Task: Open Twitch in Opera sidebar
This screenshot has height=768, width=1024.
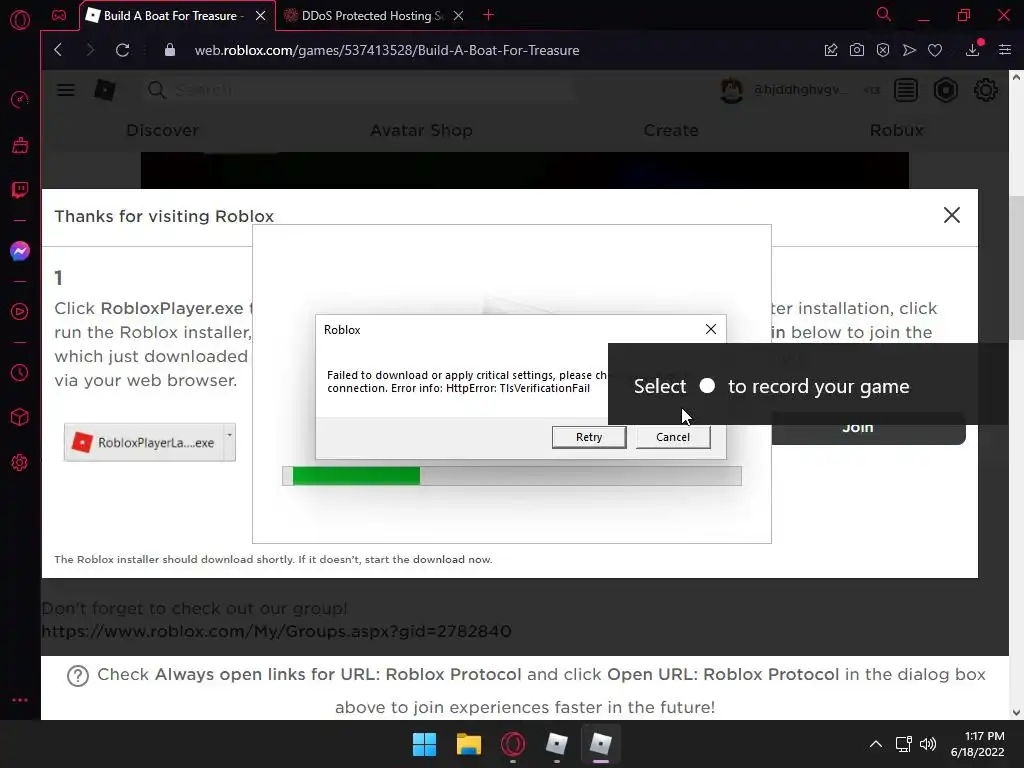Action: [x=20, y=190]
